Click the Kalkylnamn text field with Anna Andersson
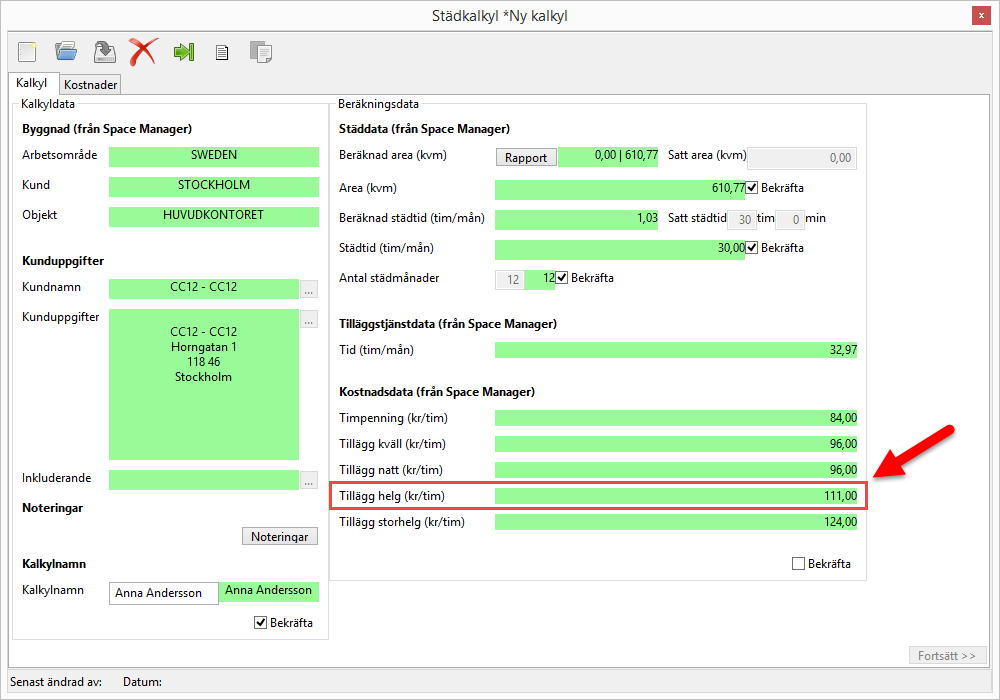This screenshot has height=700, width=1000. point(163,593)
